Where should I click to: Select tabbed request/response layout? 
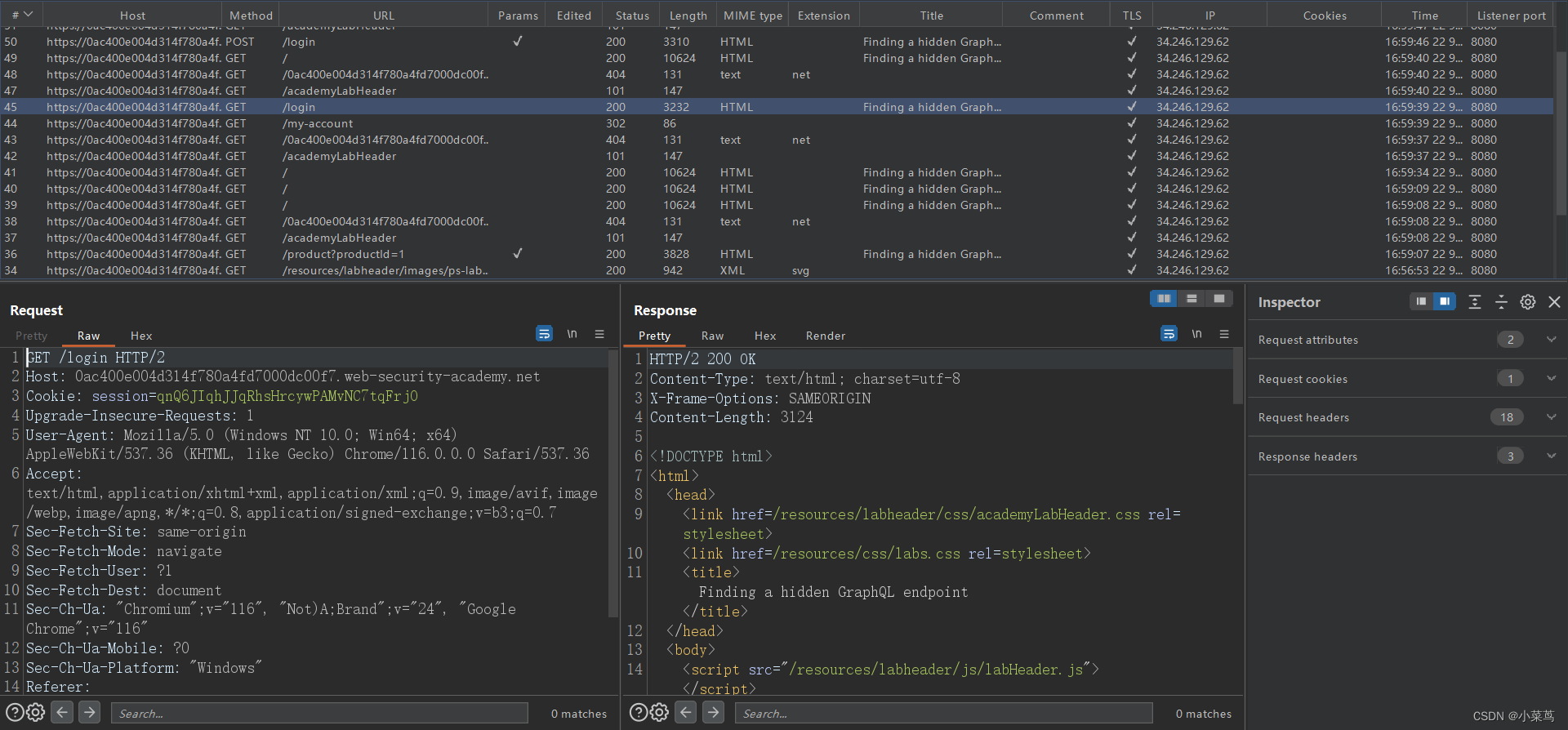coord(1219,299)
